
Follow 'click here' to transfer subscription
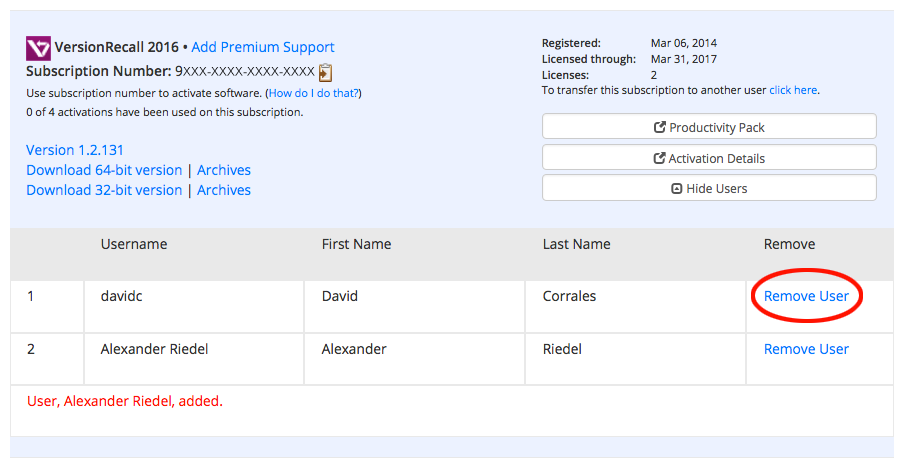tap(793, 90)
